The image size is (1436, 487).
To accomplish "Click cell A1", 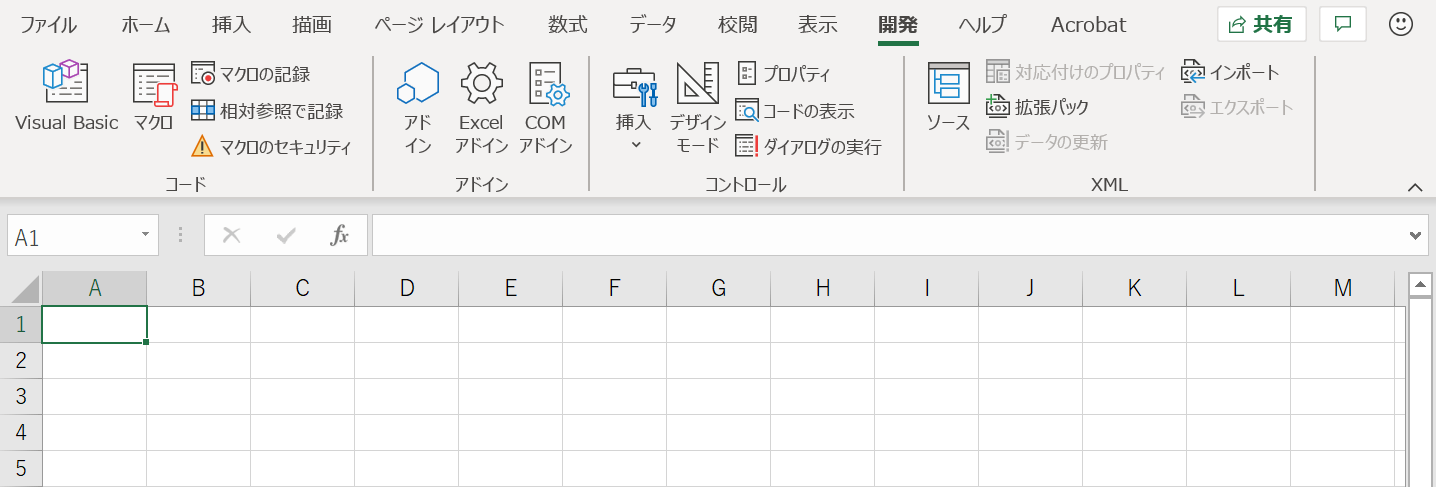I will point(95,324).
